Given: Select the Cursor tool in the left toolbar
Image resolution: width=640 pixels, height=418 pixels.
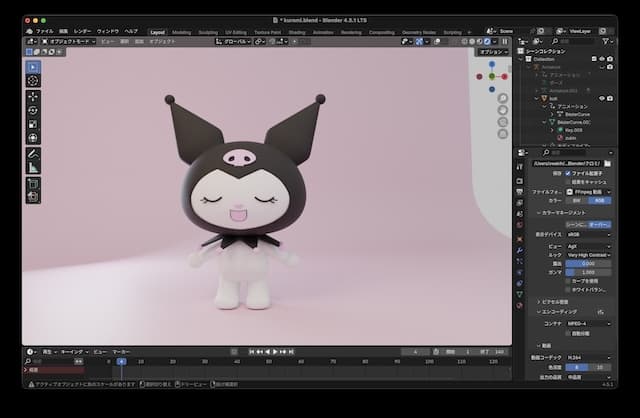Looking at the screenshot, I should tap(33, 80).
